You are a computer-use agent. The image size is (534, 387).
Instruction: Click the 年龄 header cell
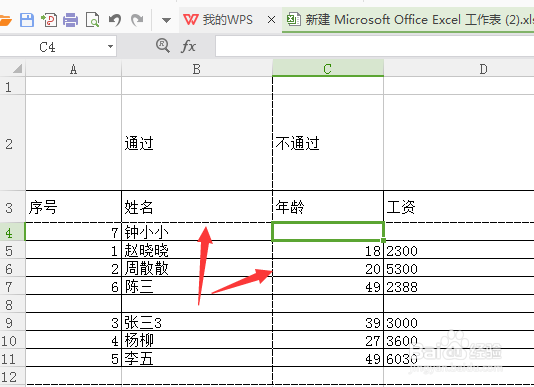click(328, 206)
